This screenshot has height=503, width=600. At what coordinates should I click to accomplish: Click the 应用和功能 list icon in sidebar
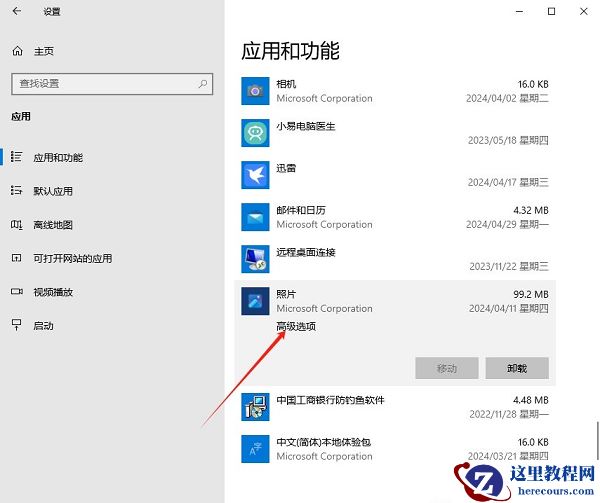pos(16,157)
